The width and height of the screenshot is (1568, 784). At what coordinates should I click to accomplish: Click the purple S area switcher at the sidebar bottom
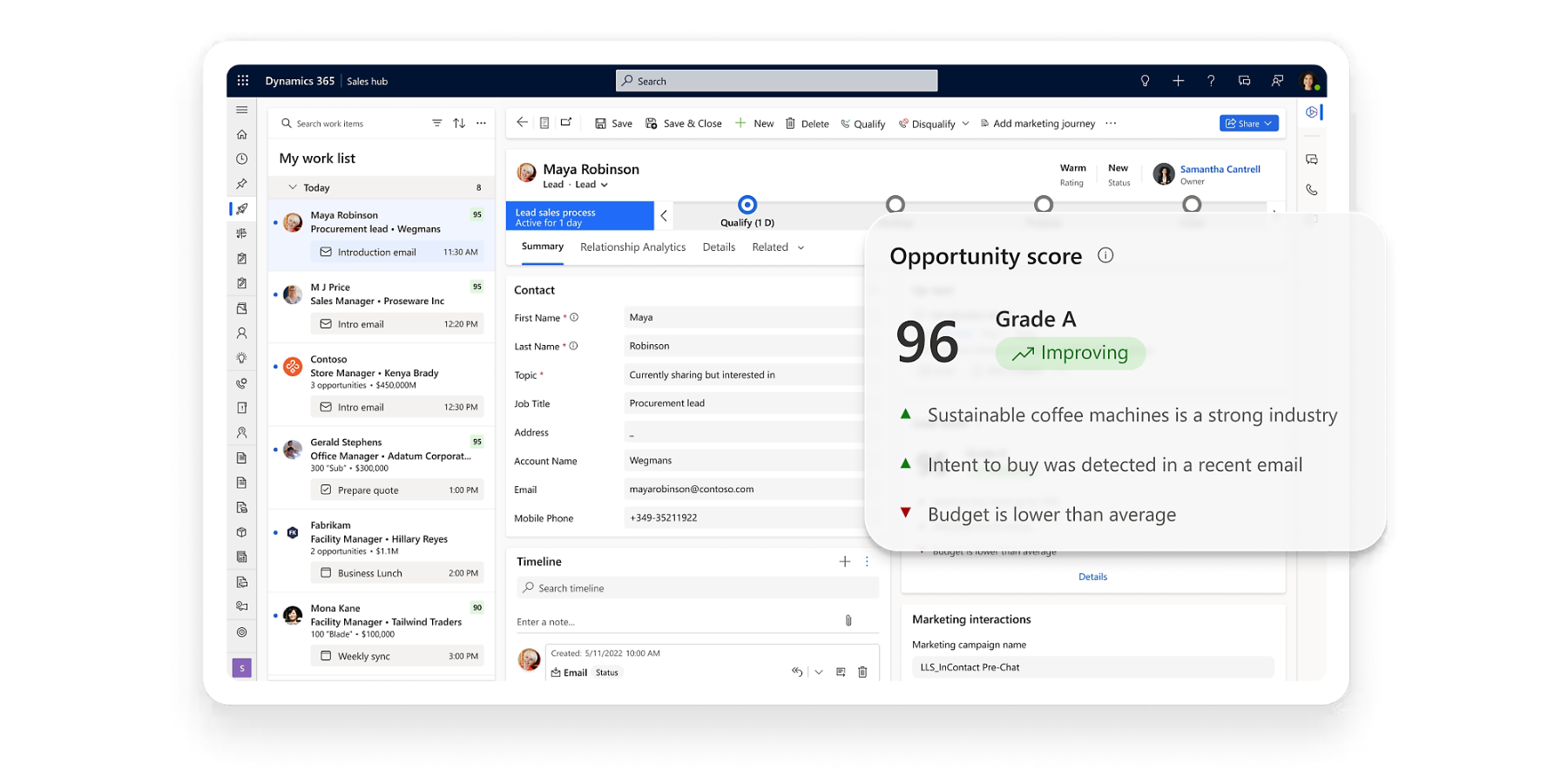click(242, 668)
